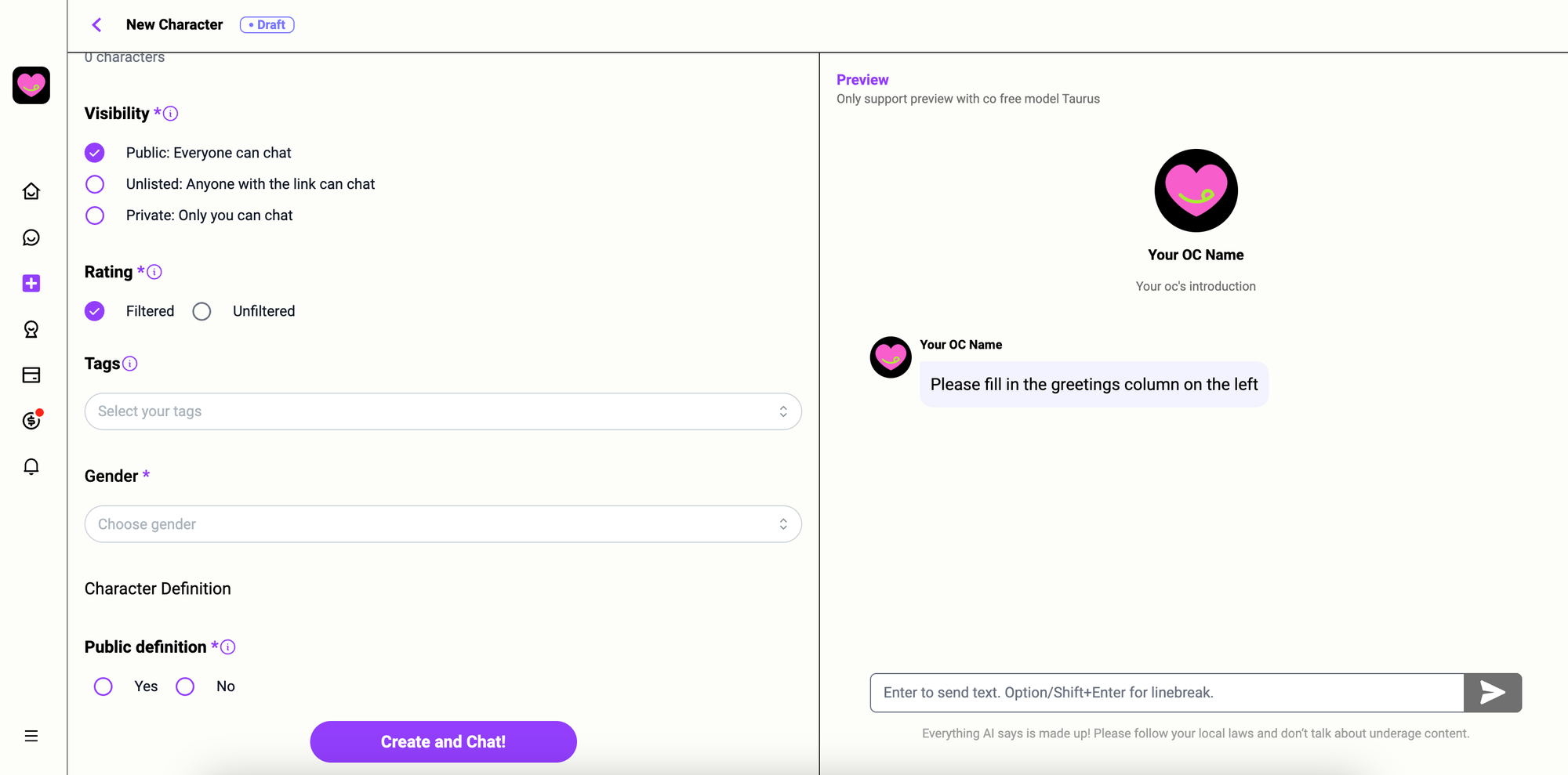Open notifications bell icon
The width and height of the screenshot is (1568, 775).
click(31, 466)
